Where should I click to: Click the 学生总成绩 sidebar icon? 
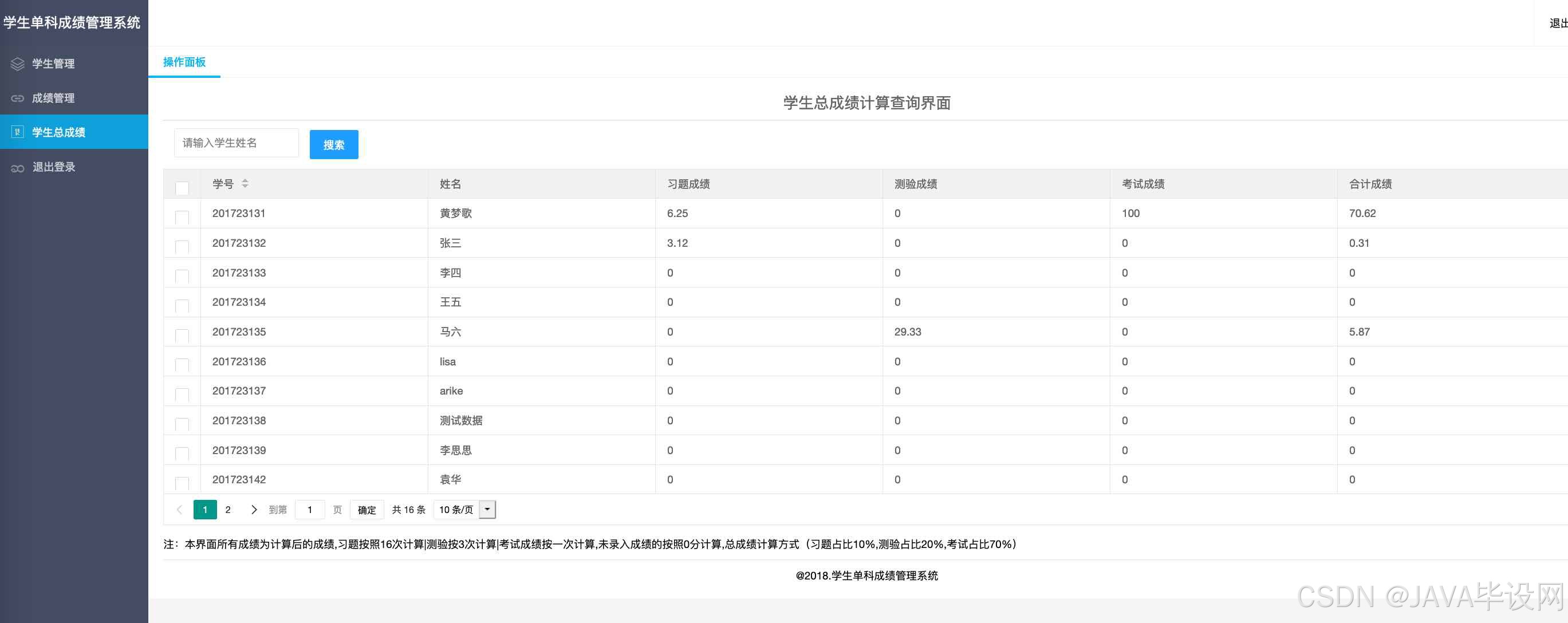[x=18, y=132]
